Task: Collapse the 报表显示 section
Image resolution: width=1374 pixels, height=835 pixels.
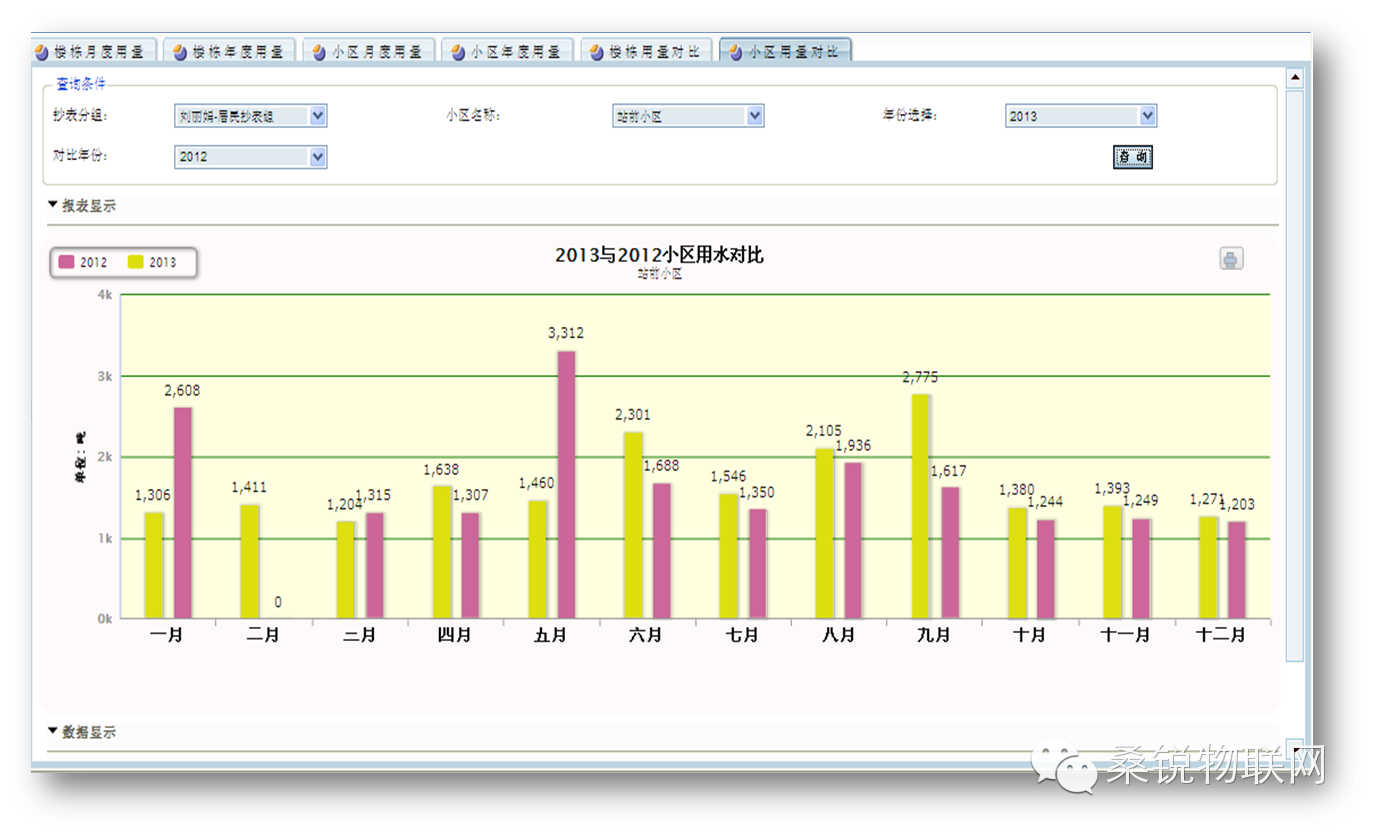Action: 82,206
